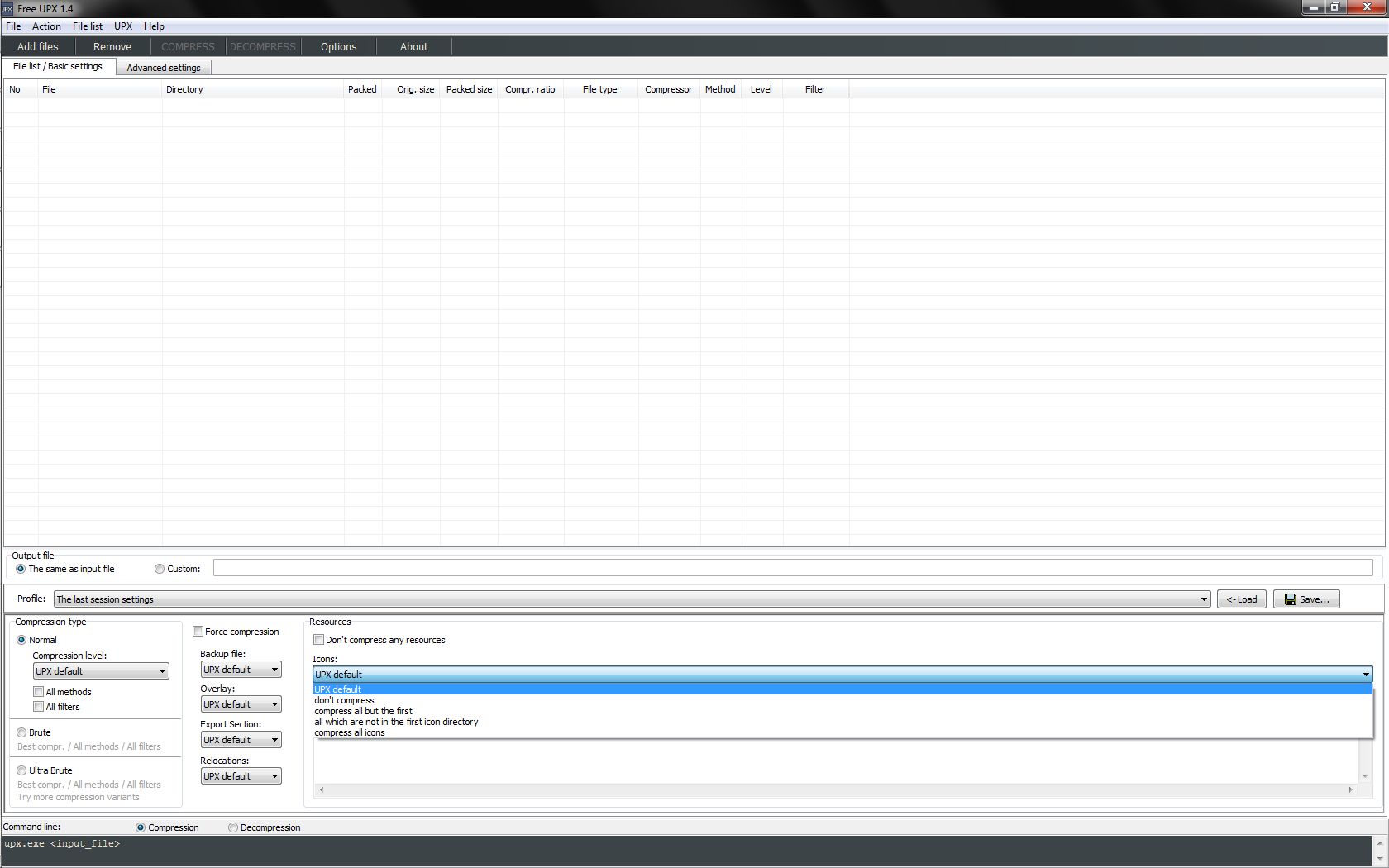Select the File list / Basic settings tab
The width and height of the screenshot is (1389, 868).
pos(58,66)
